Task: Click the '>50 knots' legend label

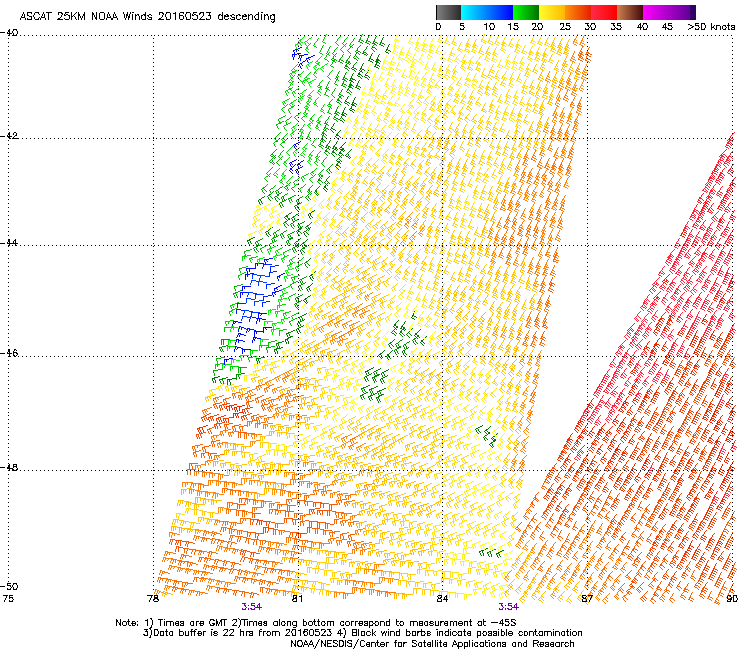Action: (x=711, y=27)
